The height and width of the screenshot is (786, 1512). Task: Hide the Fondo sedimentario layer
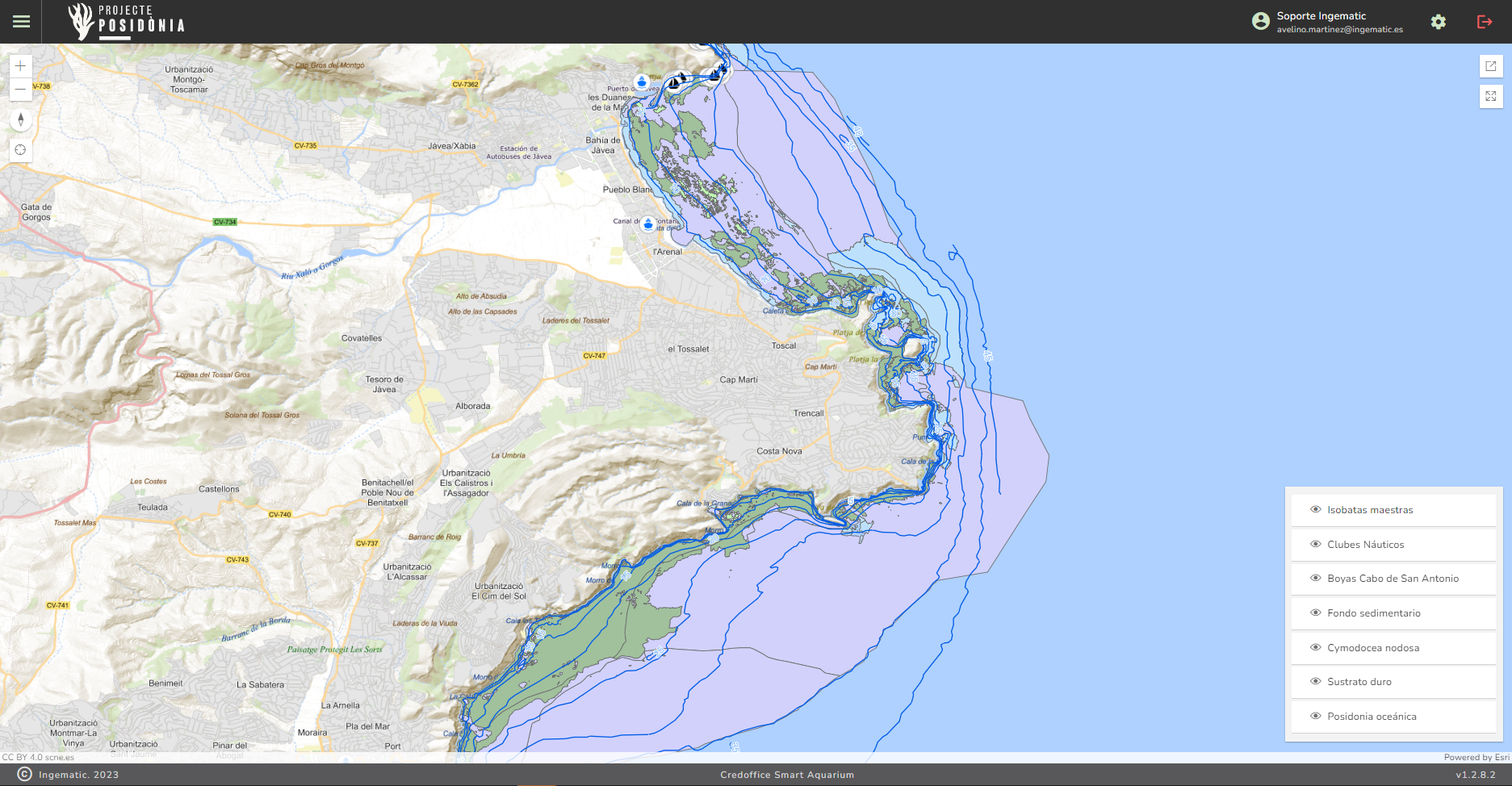point(1316,613)
